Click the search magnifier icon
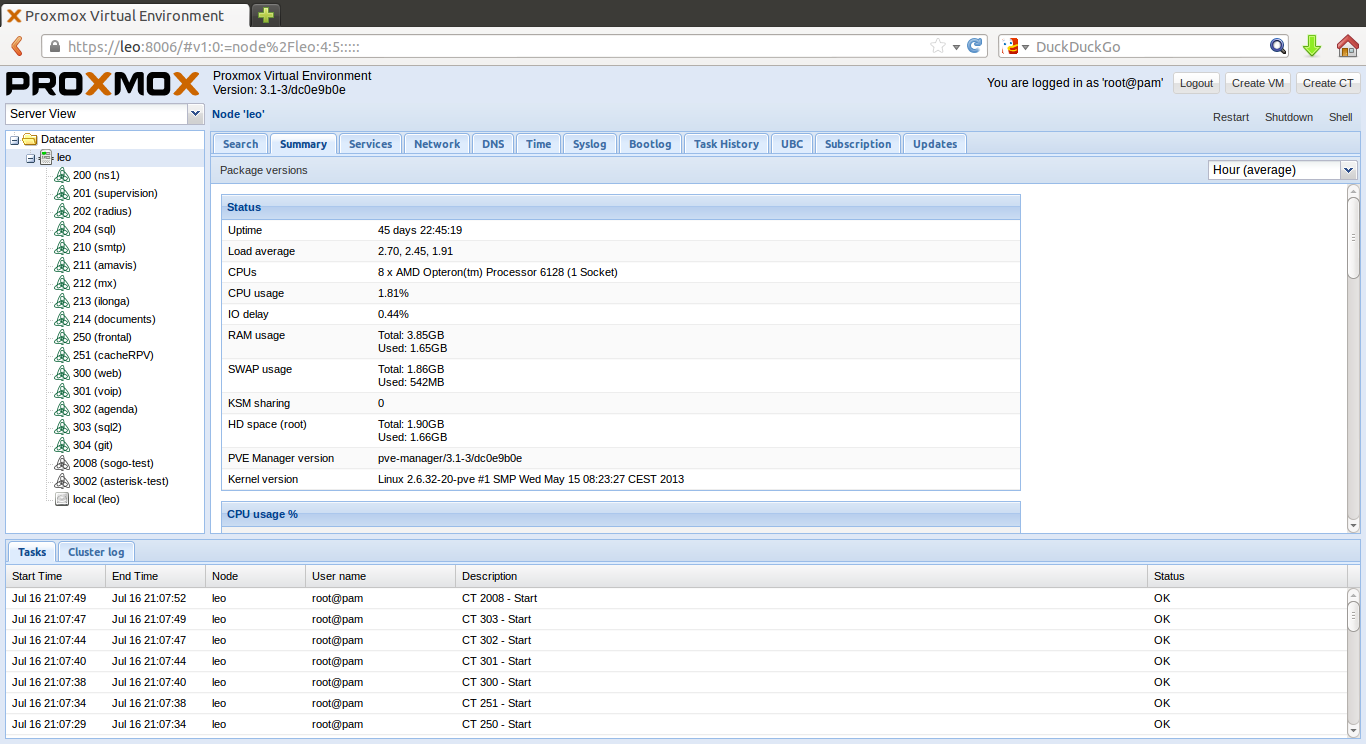This screenshot has width=1366, height=744. tap(1278, 46)
